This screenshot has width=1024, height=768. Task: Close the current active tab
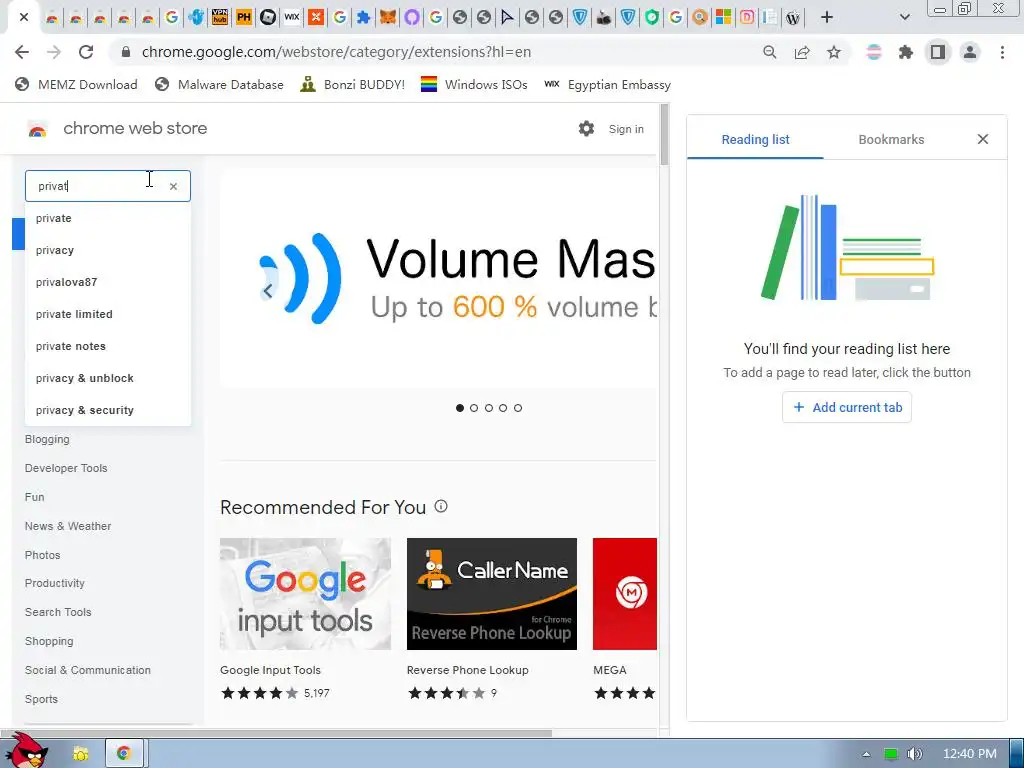coord(24,17)
